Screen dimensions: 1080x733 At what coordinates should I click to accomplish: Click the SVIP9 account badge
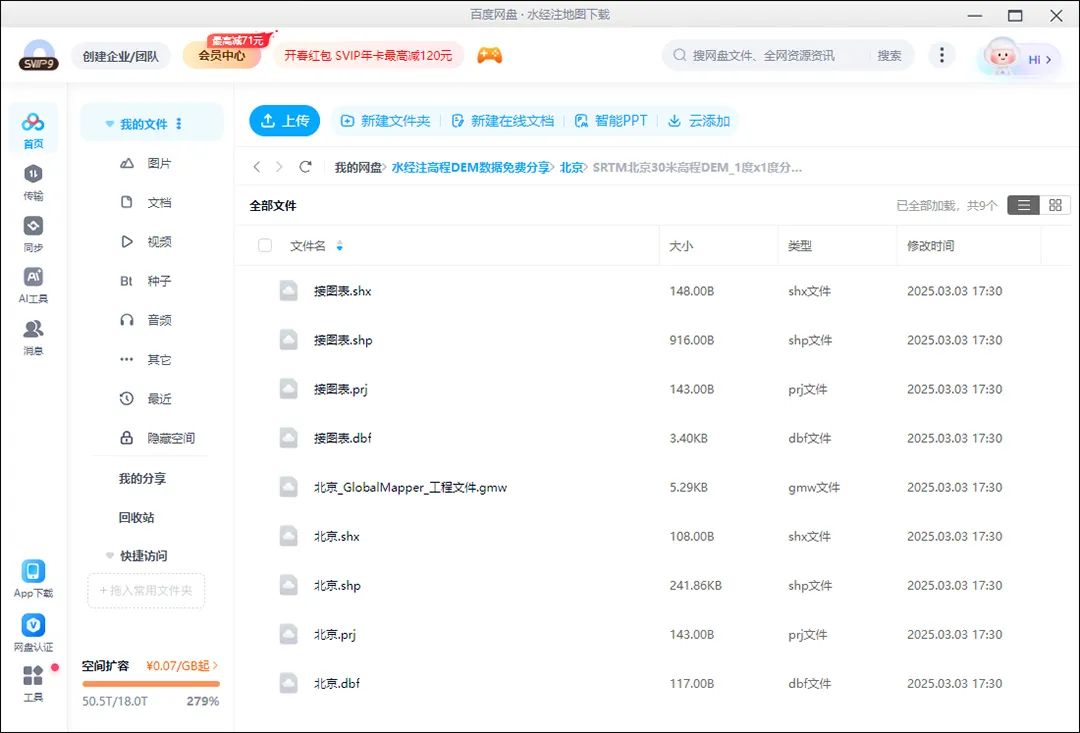(x=39, y=56)
